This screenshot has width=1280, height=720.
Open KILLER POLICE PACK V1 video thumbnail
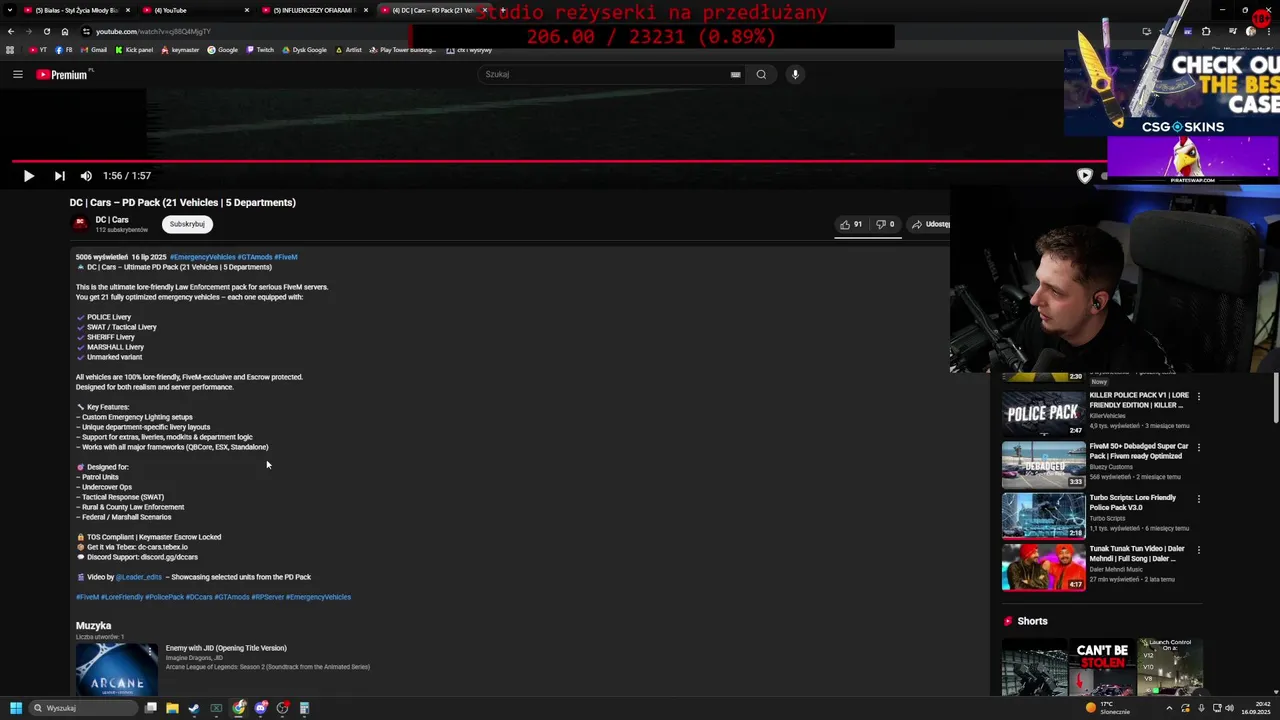coord(1043,413)
